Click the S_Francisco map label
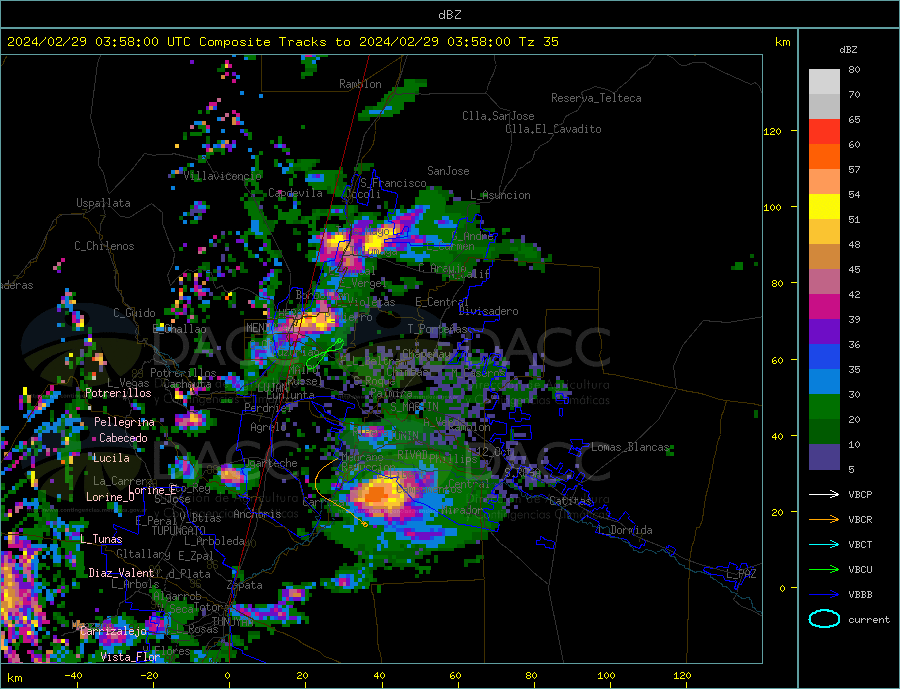The height and width of the screenshot is (689, 900). tap(393, 183)
